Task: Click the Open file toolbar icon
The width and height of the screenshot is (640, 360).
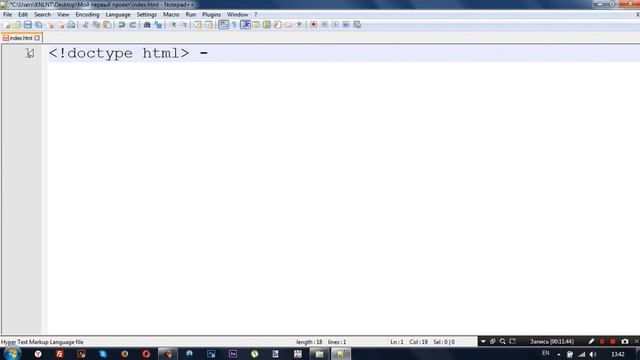Action: (x=17, y=25)
